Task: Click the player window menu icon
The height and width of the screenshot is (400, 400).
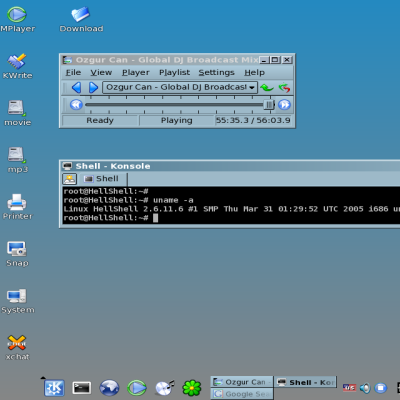Action: point(68,60)
